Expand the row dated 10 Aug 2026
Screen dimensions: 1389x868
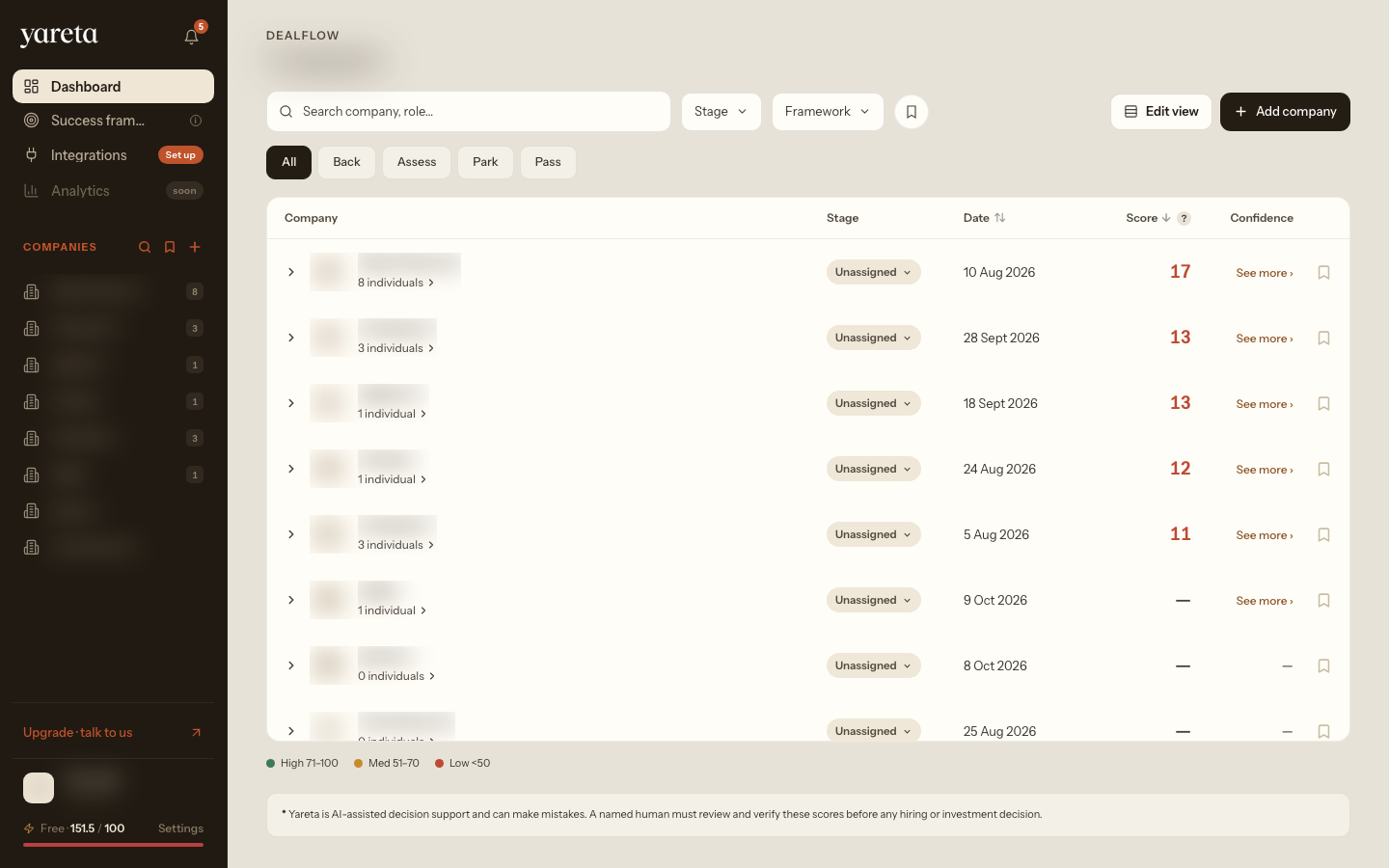[x=291, y=272]
